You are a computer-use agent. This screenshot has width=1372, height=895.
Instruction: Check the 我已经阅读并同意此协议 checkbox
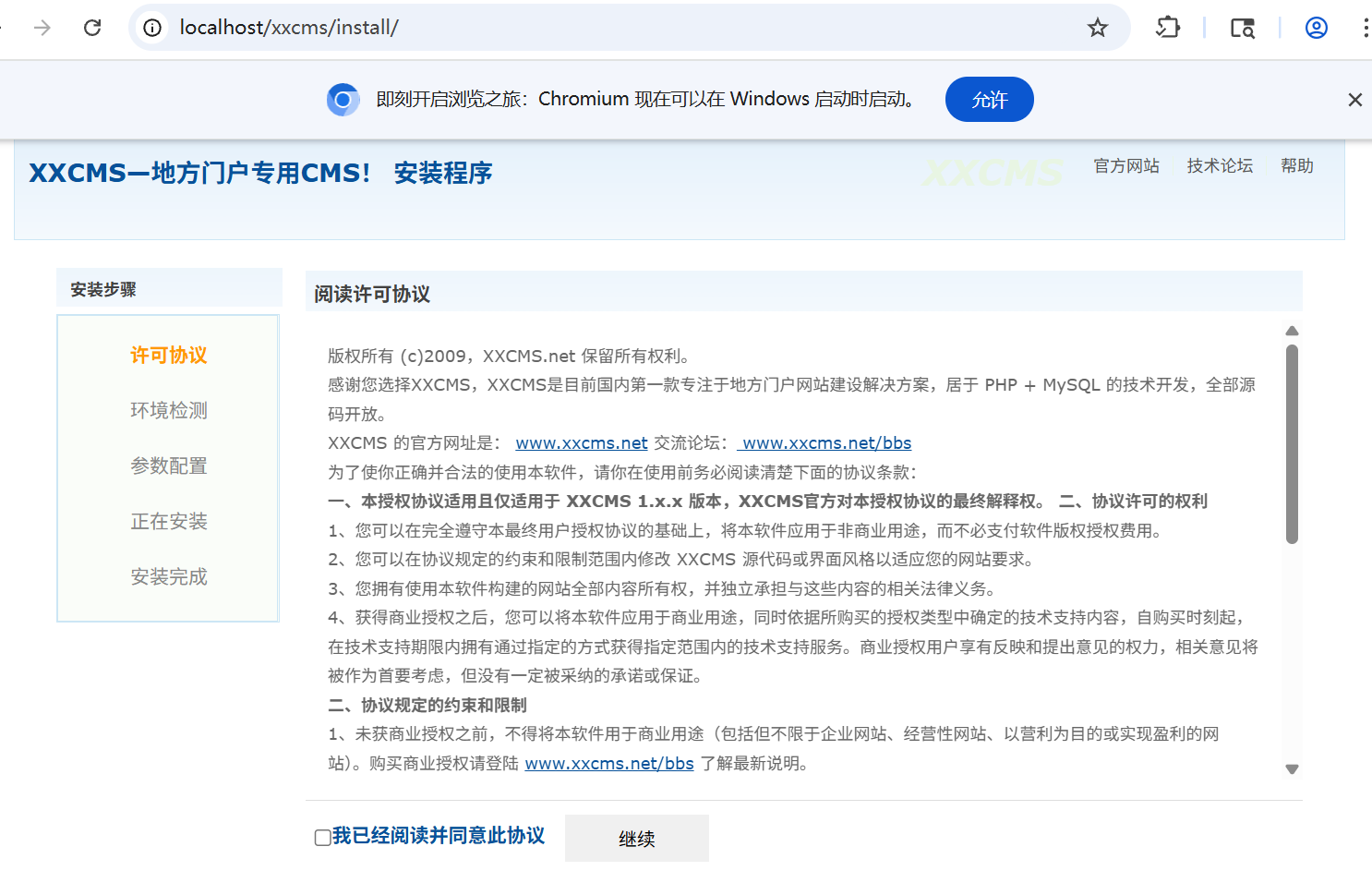click(322, 838)
